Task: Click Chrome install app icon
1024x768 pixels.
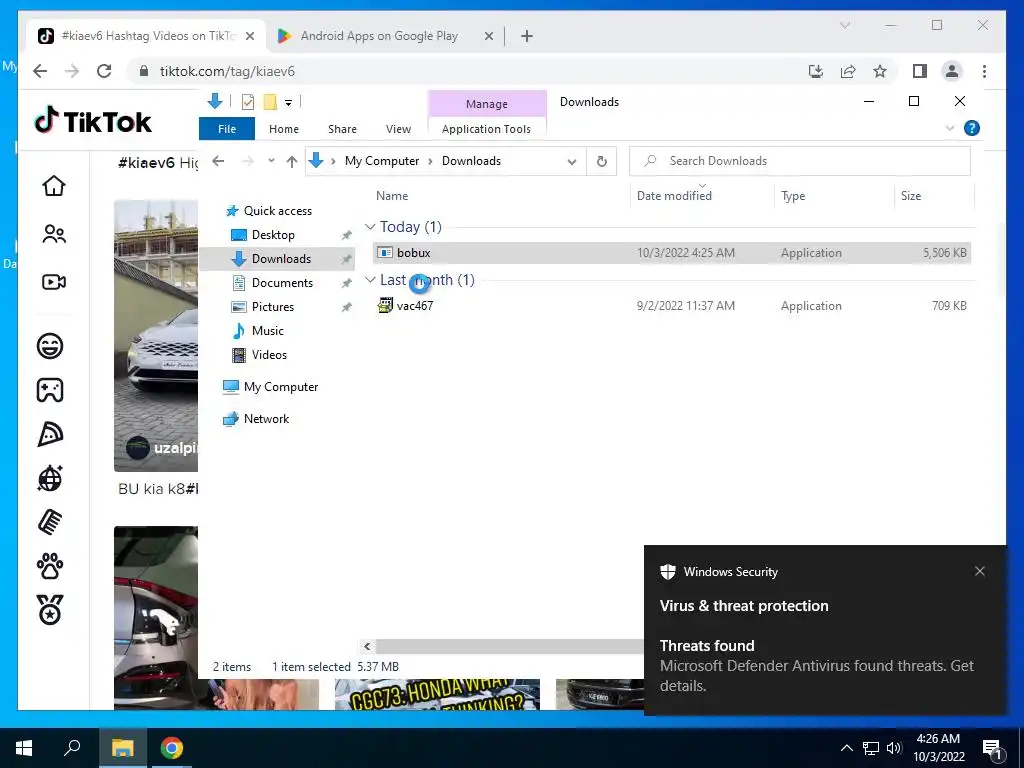Action: [816, 71]
